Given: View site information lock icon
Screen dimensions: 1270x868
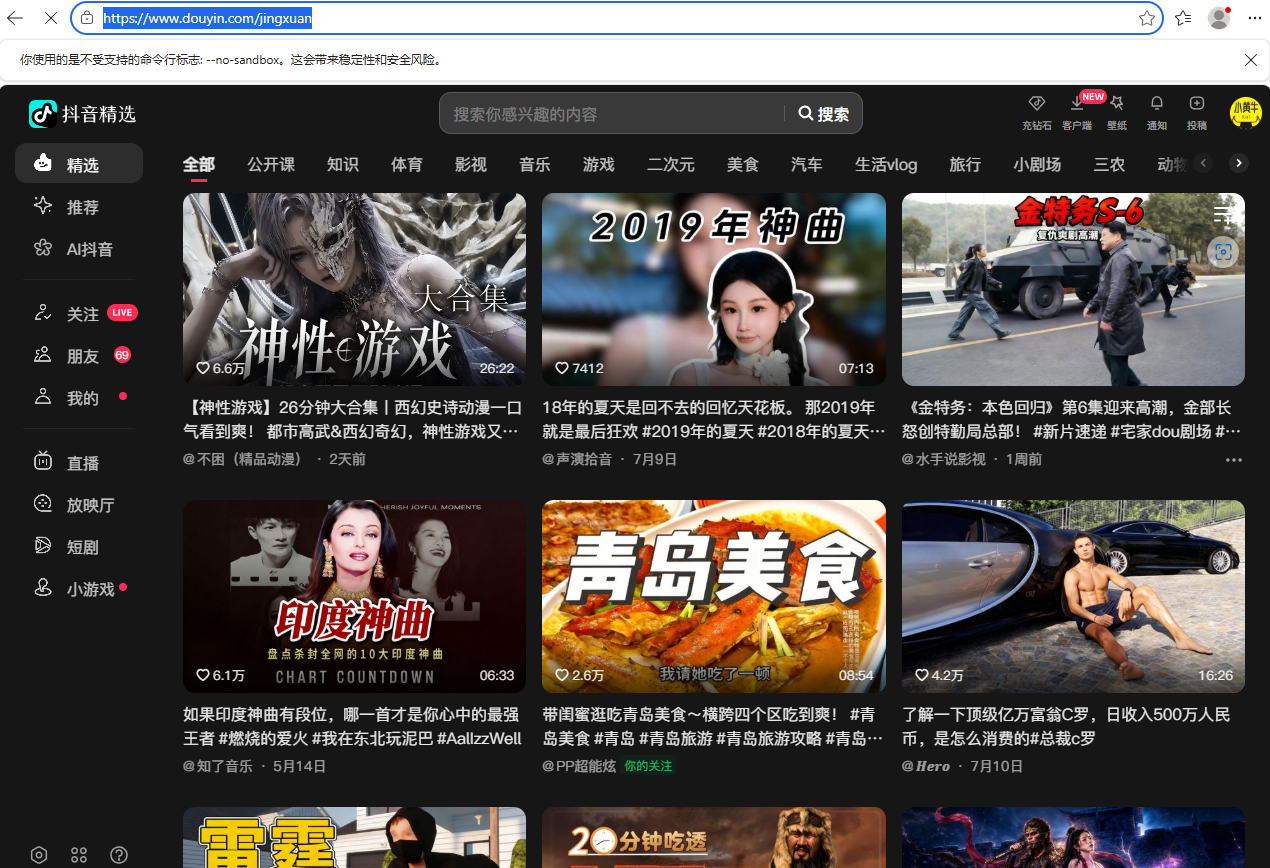Looking at the screenshot, I should point(87,18).
